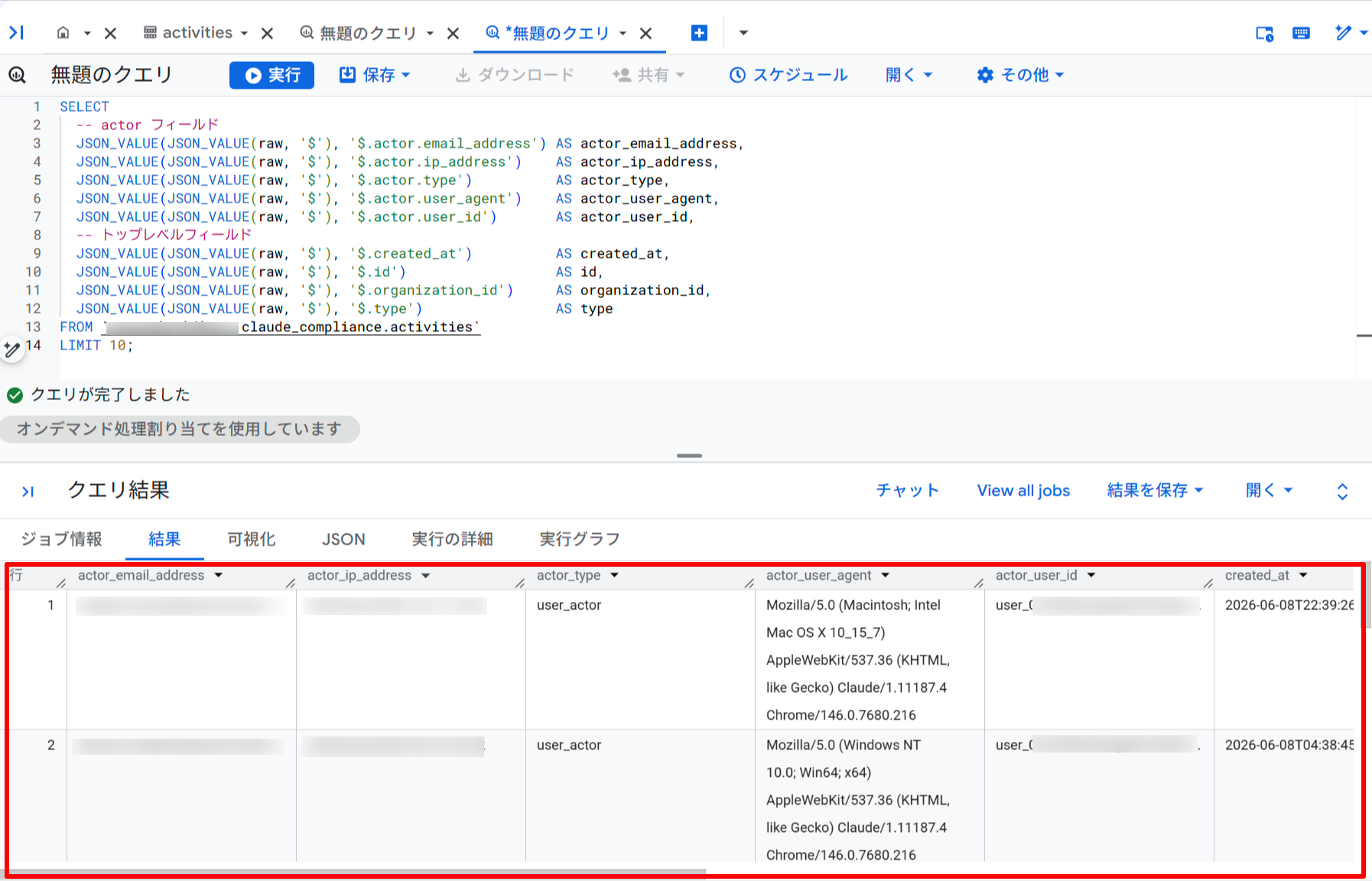Click the ダウンロード button
The image size is (1372, 881).
pos(514,75)
